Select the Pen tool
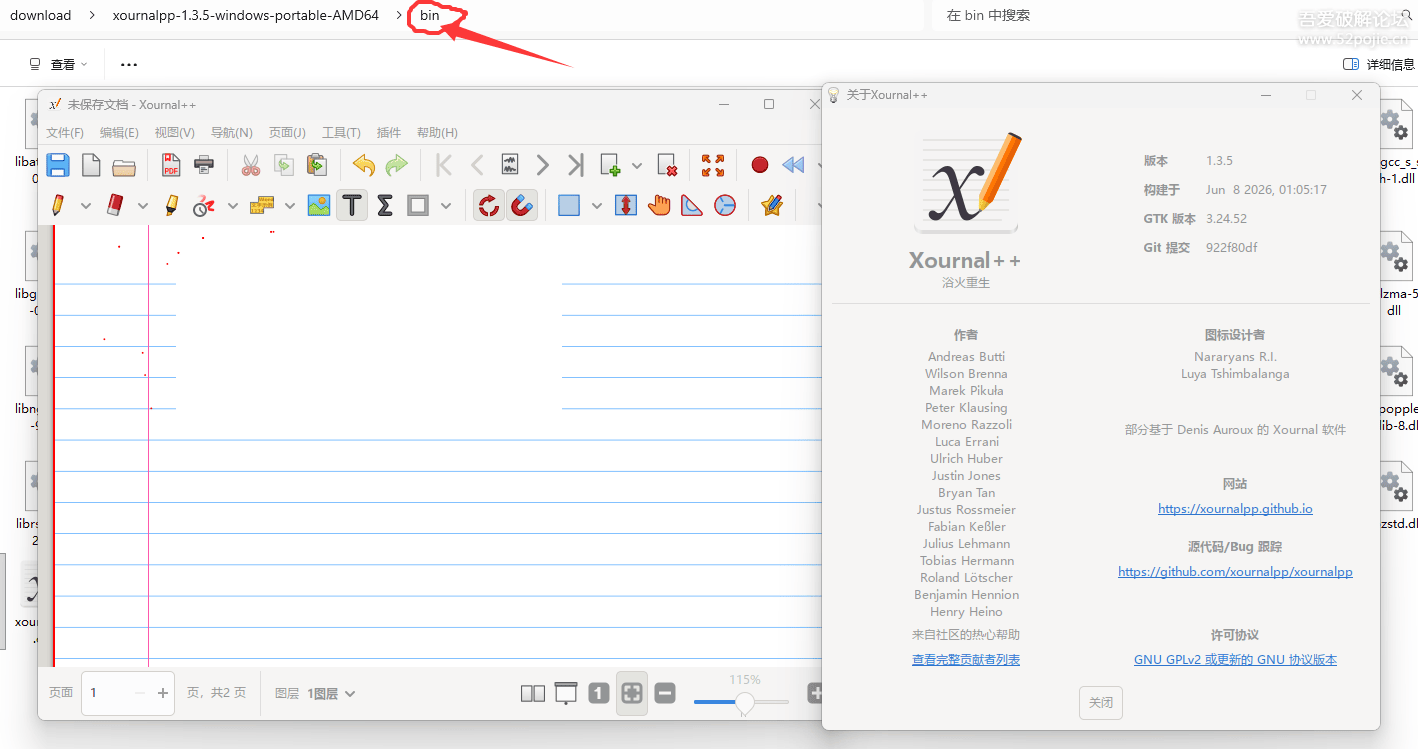Viewport: 1418px width, 749px height. coord(58,205)
